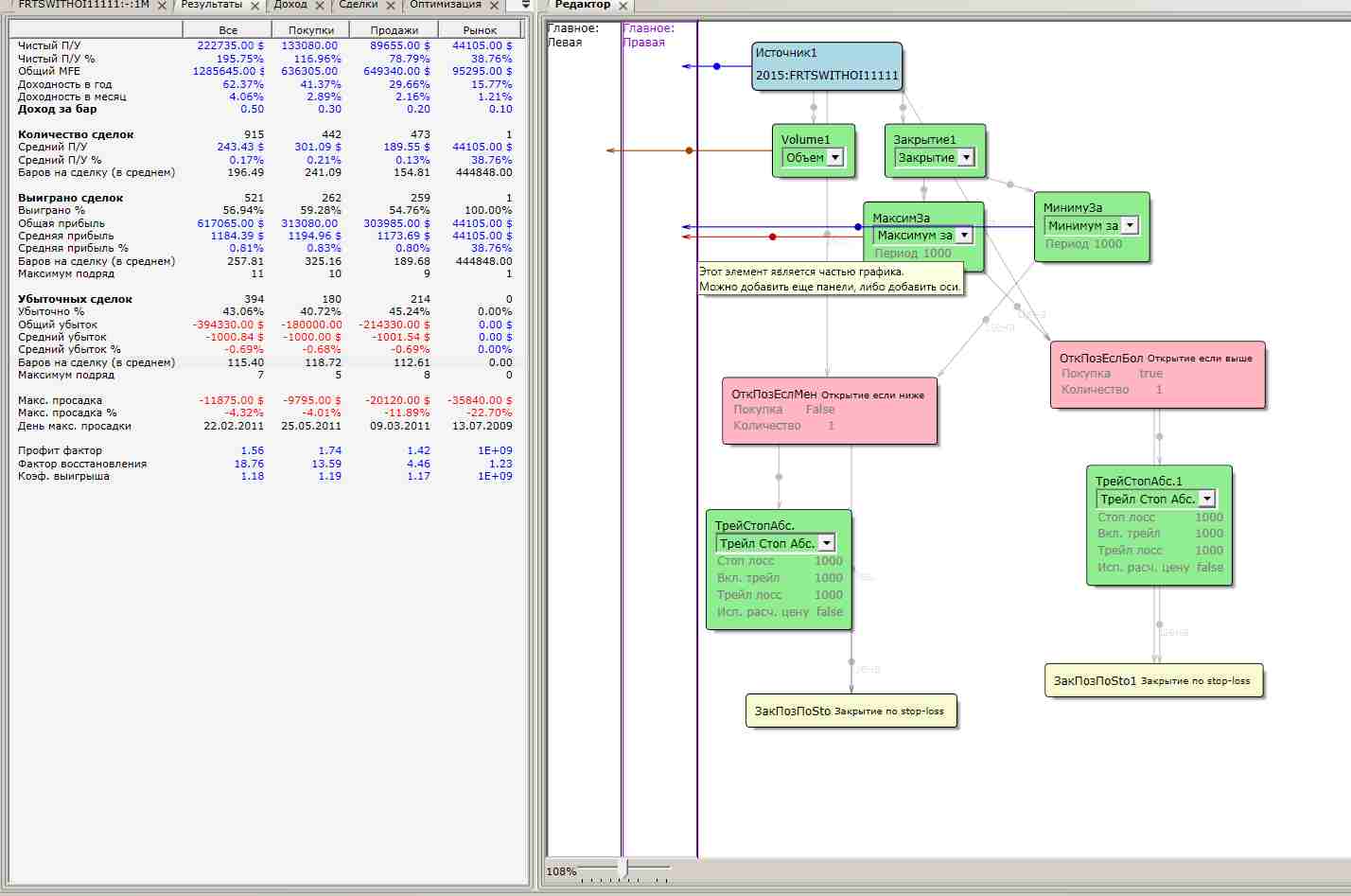Close the Результаты tab
The image size is (1351, 896).
point(255,6)
